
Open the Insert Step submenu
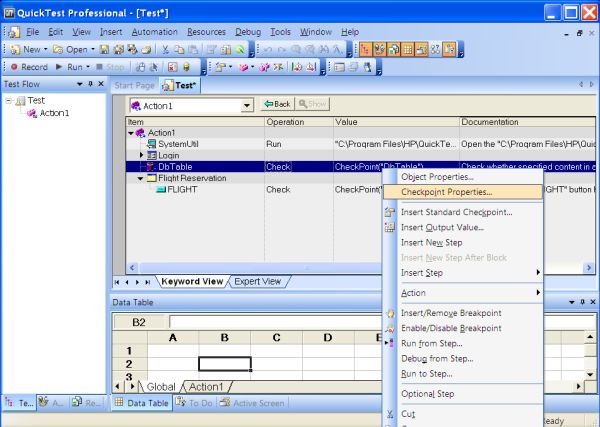pyautogui.click(x=463, y=272)
